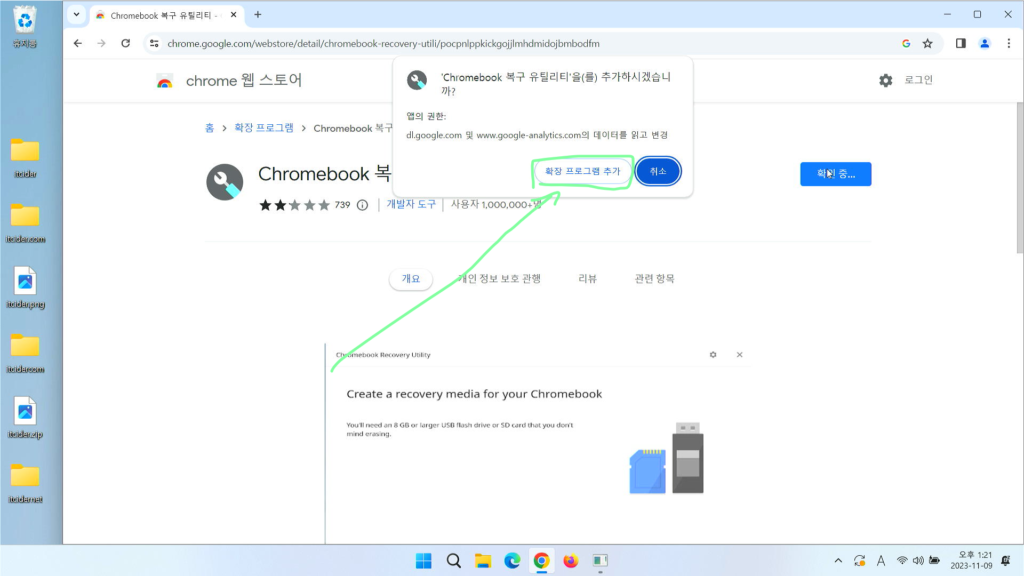The width and height of the screenshot is (1024, 576).
Task: Click 취소 button in the dialog
Action: click(658, 171)
